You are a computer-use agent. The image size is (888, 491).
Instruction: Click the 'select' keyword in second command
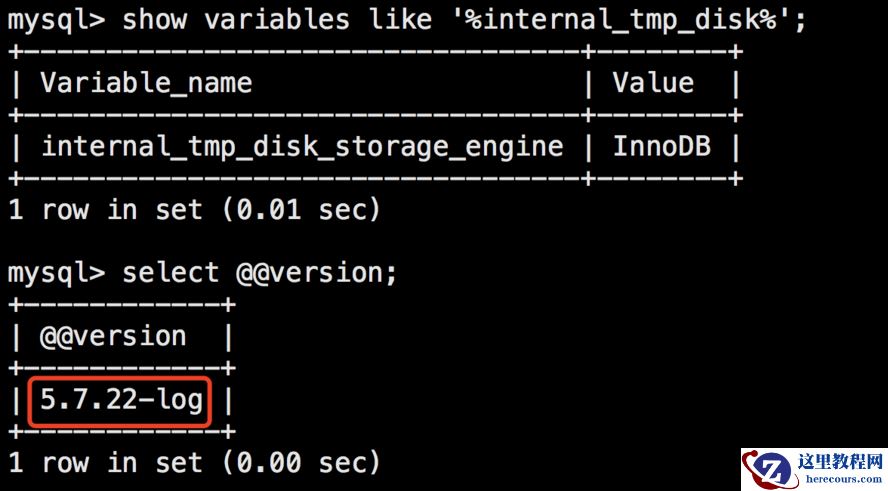tap(170, 273)
